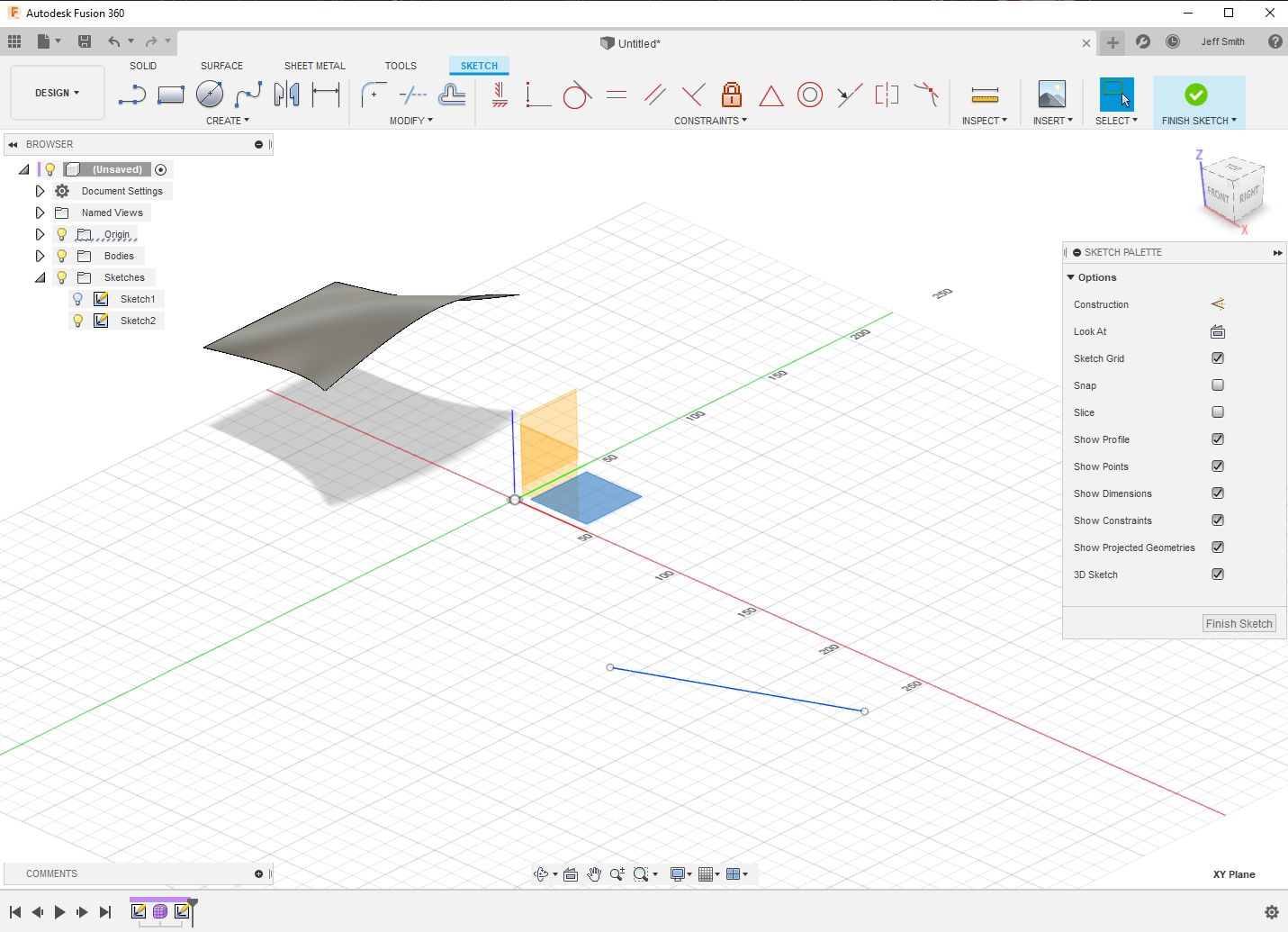Pick the Fit Point Spline tool

pos(248,95)
